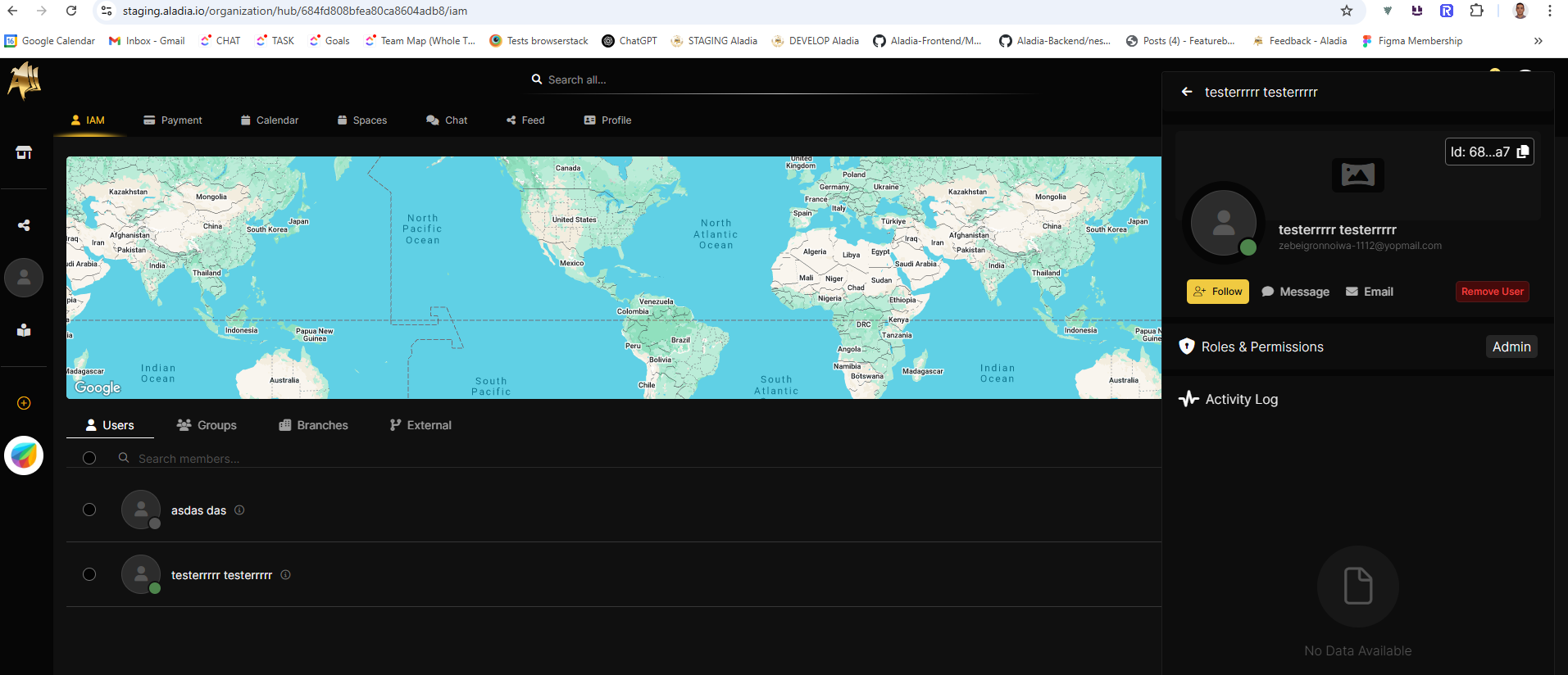Open the Feed tab
1568x675 pixels.
[525, 120]
